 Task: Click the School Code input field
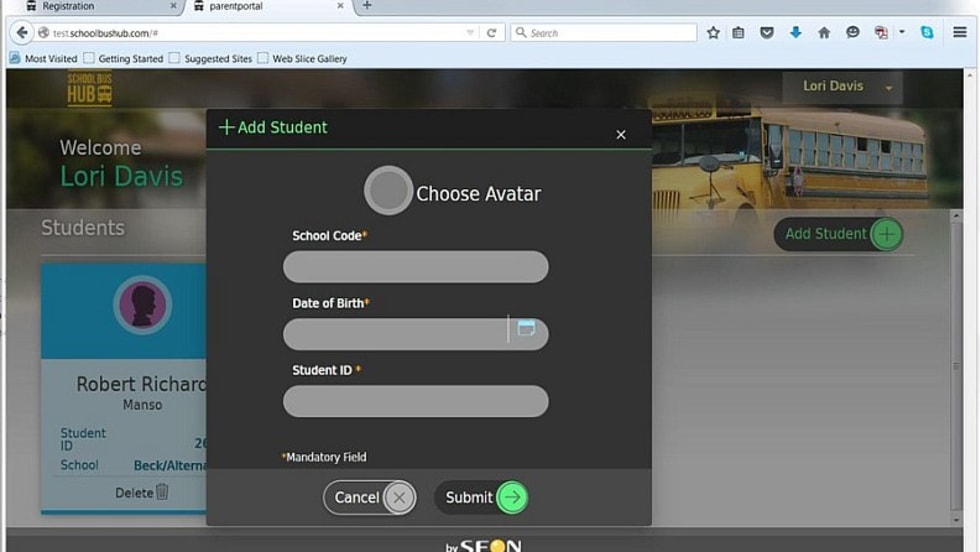click(415, 267)
